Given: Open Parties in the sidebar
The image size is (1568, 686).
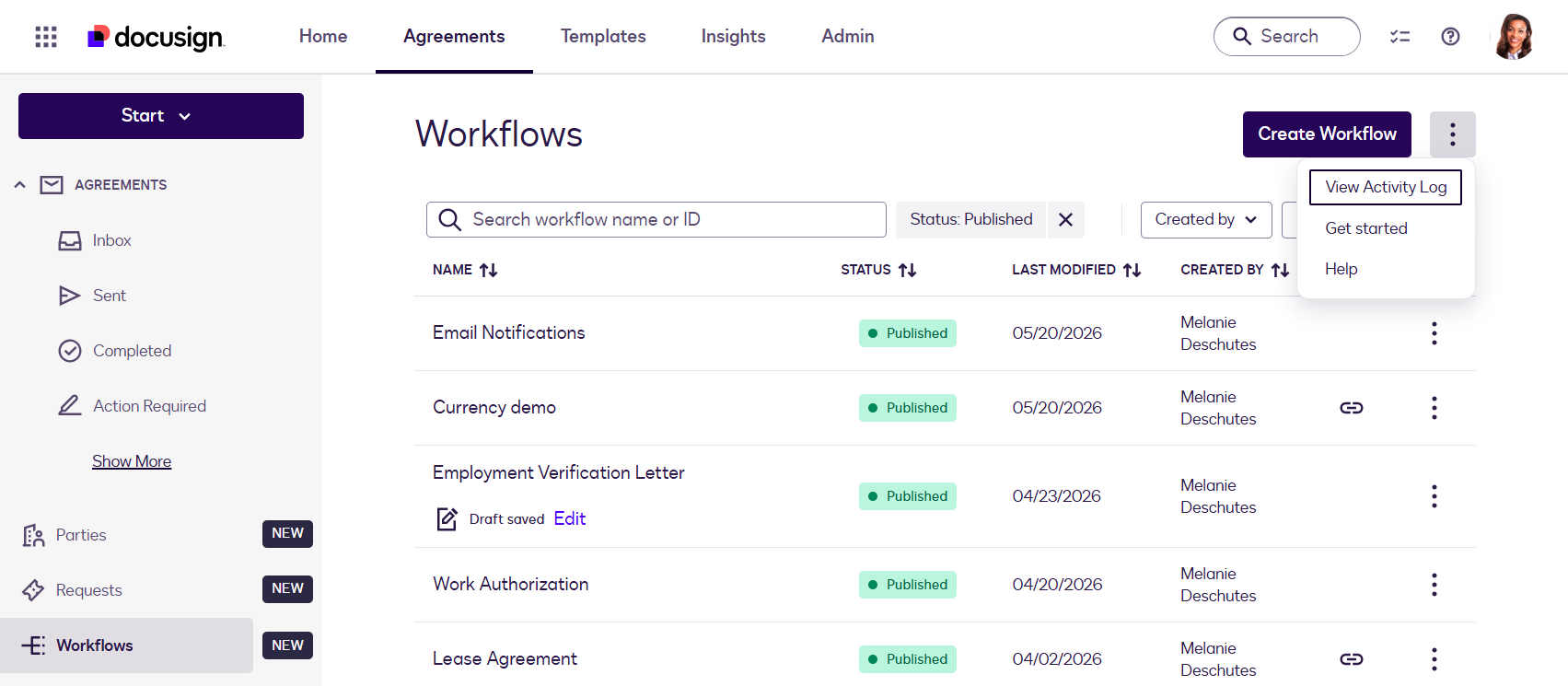Looking at the screenshot, I should 81,535.
